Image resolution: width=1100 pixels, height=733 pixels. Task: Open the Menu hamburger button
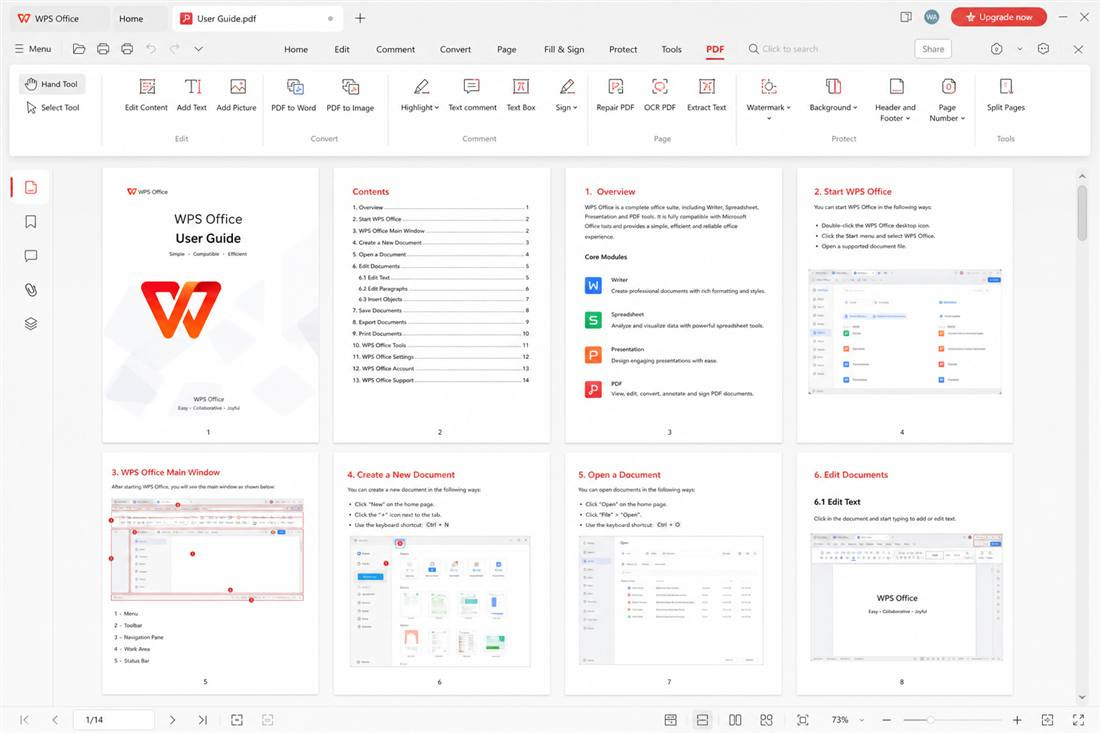(33, 49)
